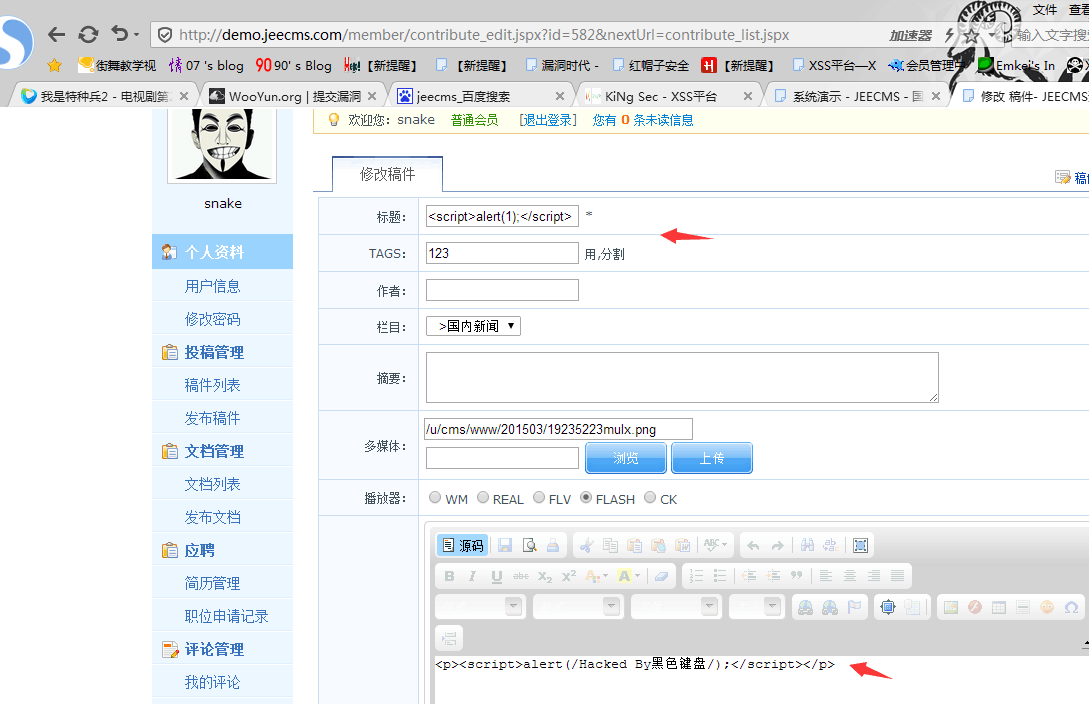
Task: Click the Redo arrow in editor
Action: click(777, 546)
